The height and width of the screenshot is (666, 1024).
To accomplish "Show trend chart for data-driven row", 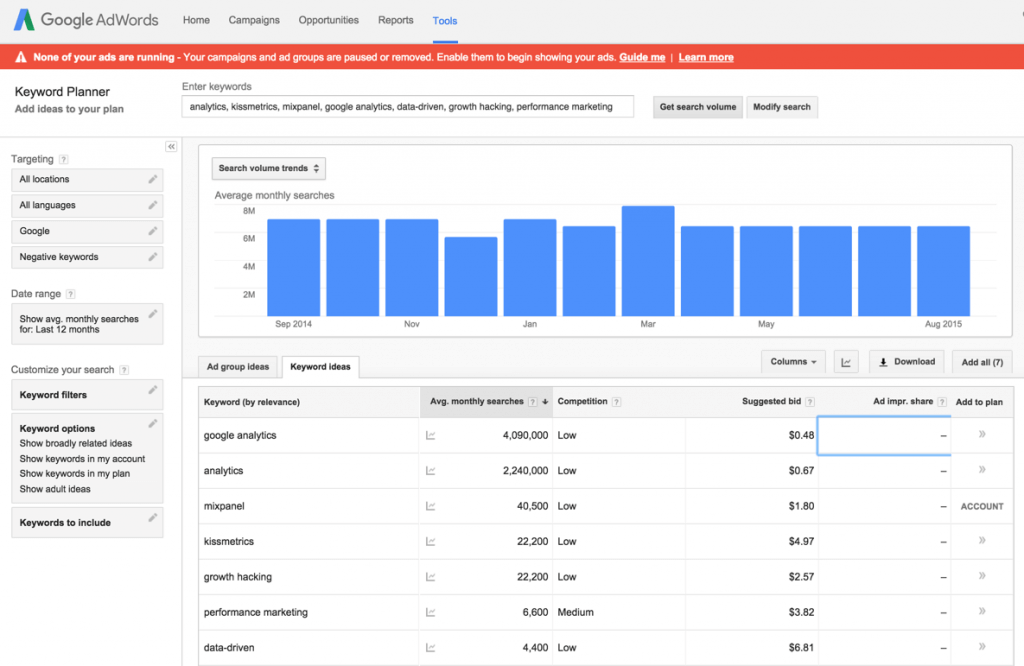I will click(x=430, y=648).
